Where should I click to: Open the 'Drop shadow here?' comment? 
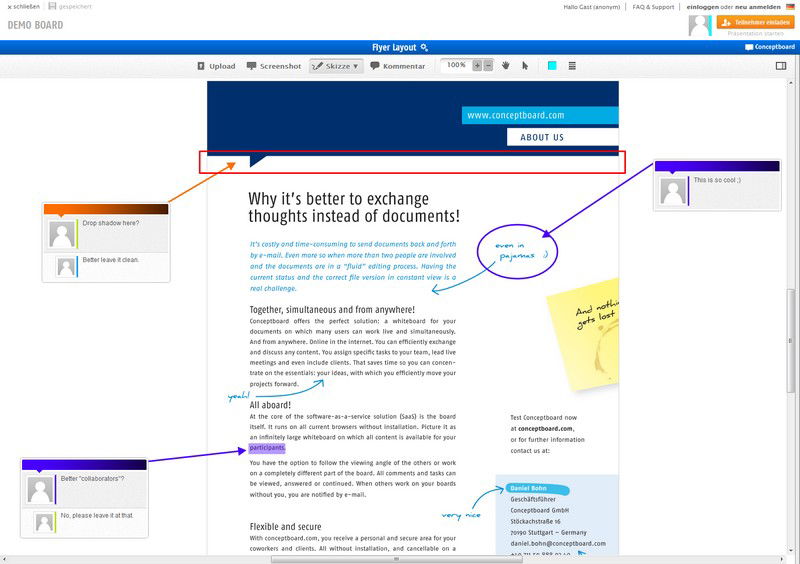pos(111,223)
